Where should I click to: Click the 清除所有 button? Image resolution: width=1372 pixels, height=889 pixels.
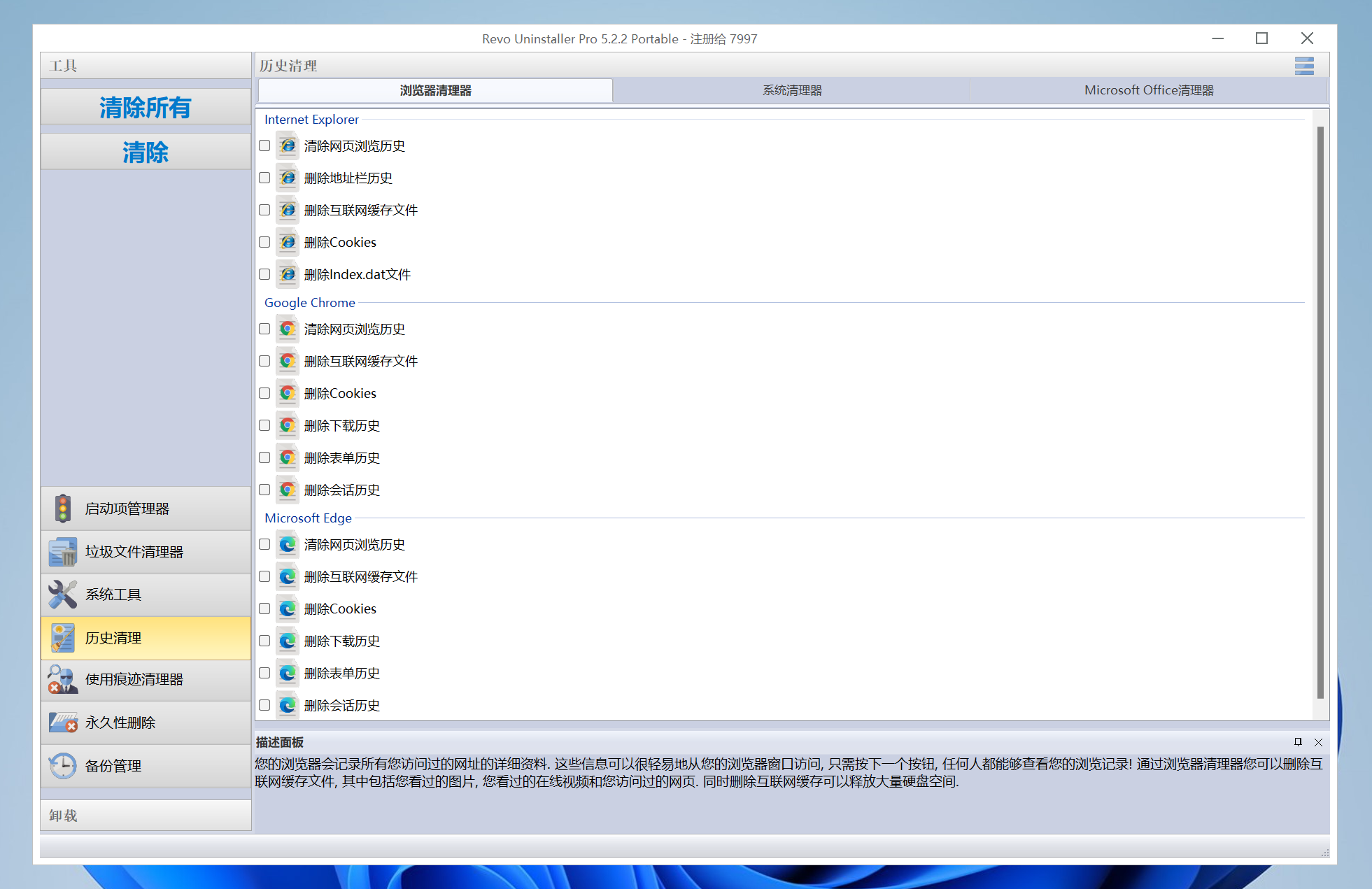point(146,107)
